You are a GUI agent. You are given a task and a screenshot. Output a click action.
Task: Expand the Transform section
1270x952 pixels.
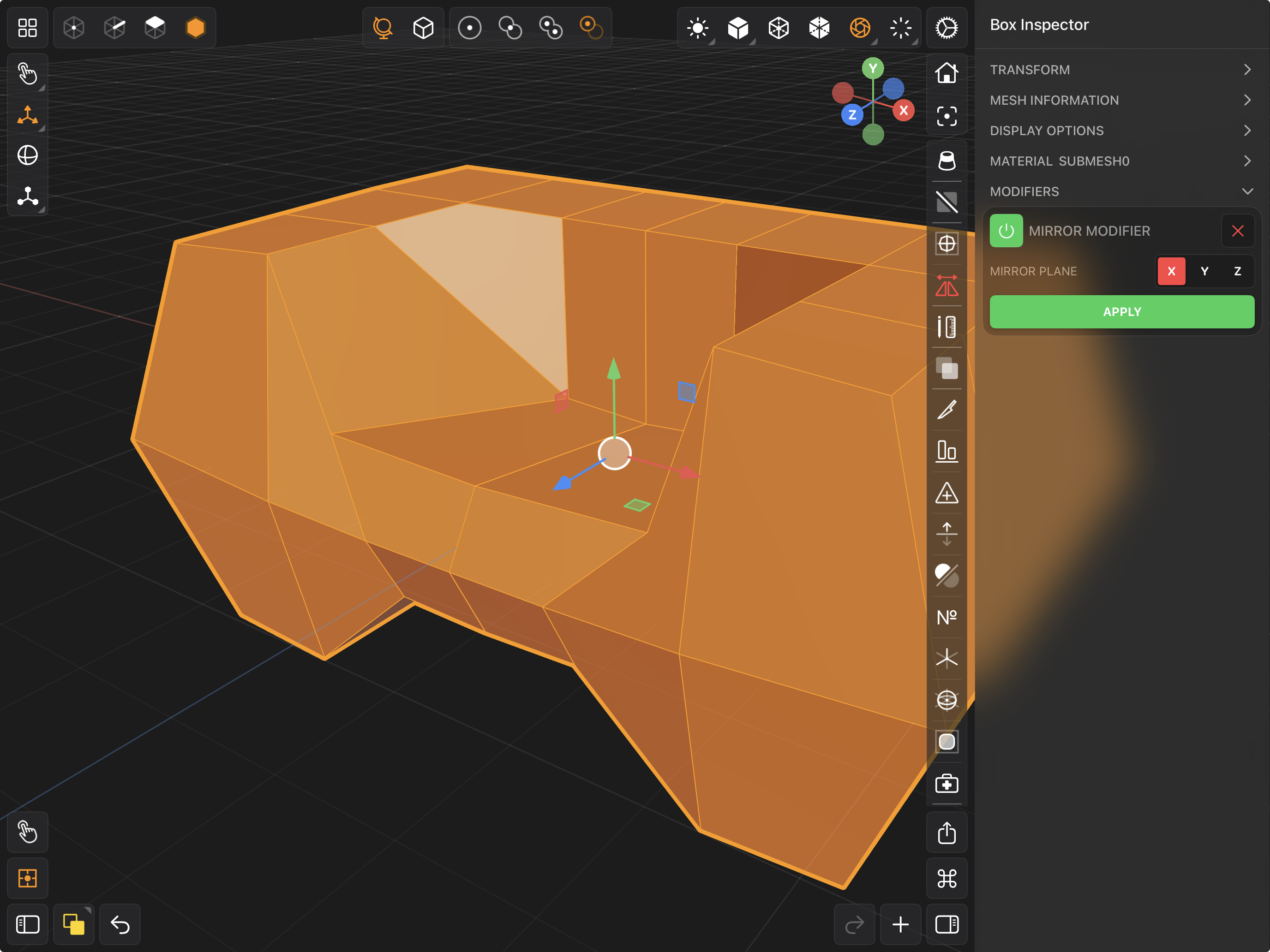coord(1121,70)
